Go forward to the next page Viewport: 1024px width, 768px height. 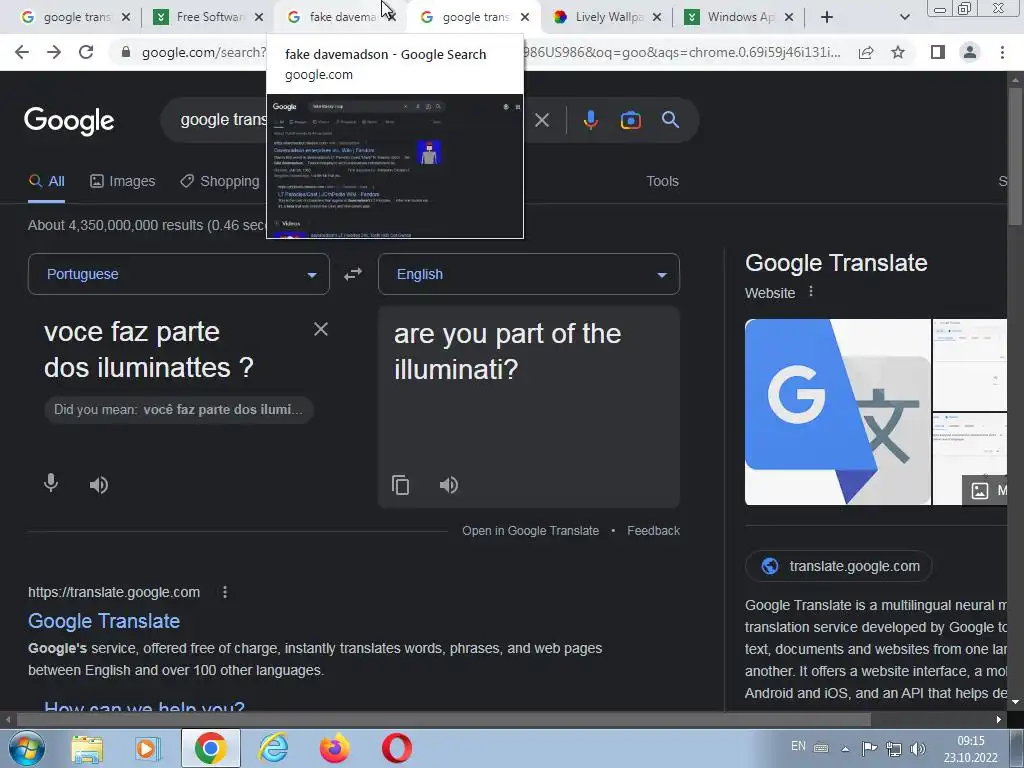coord(54,52)
